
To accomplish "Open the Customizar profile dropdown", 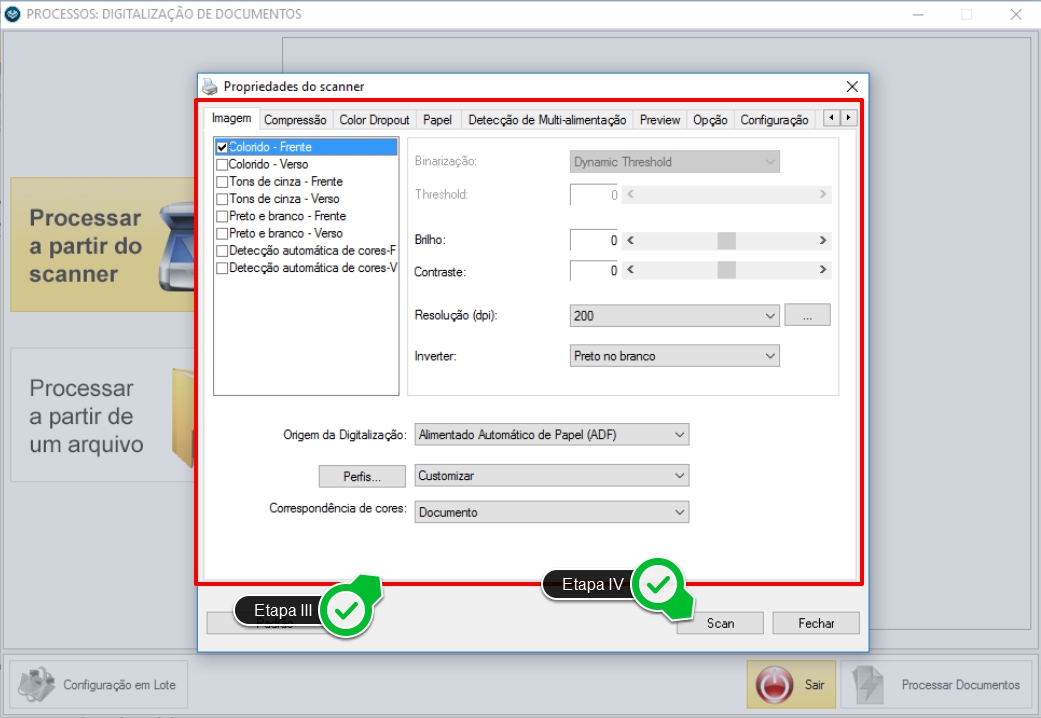I will pyautogui.click(x=552, y=476).
